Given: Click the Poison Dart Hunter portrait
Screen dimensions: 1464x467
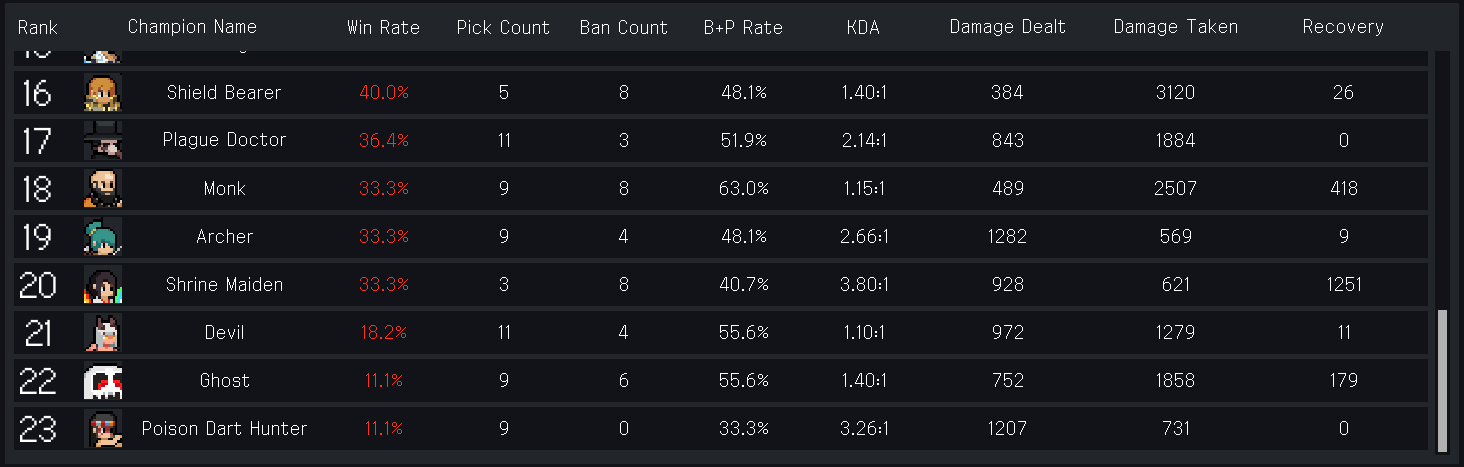Looking at the screenshot, I should tap(103, 428).
